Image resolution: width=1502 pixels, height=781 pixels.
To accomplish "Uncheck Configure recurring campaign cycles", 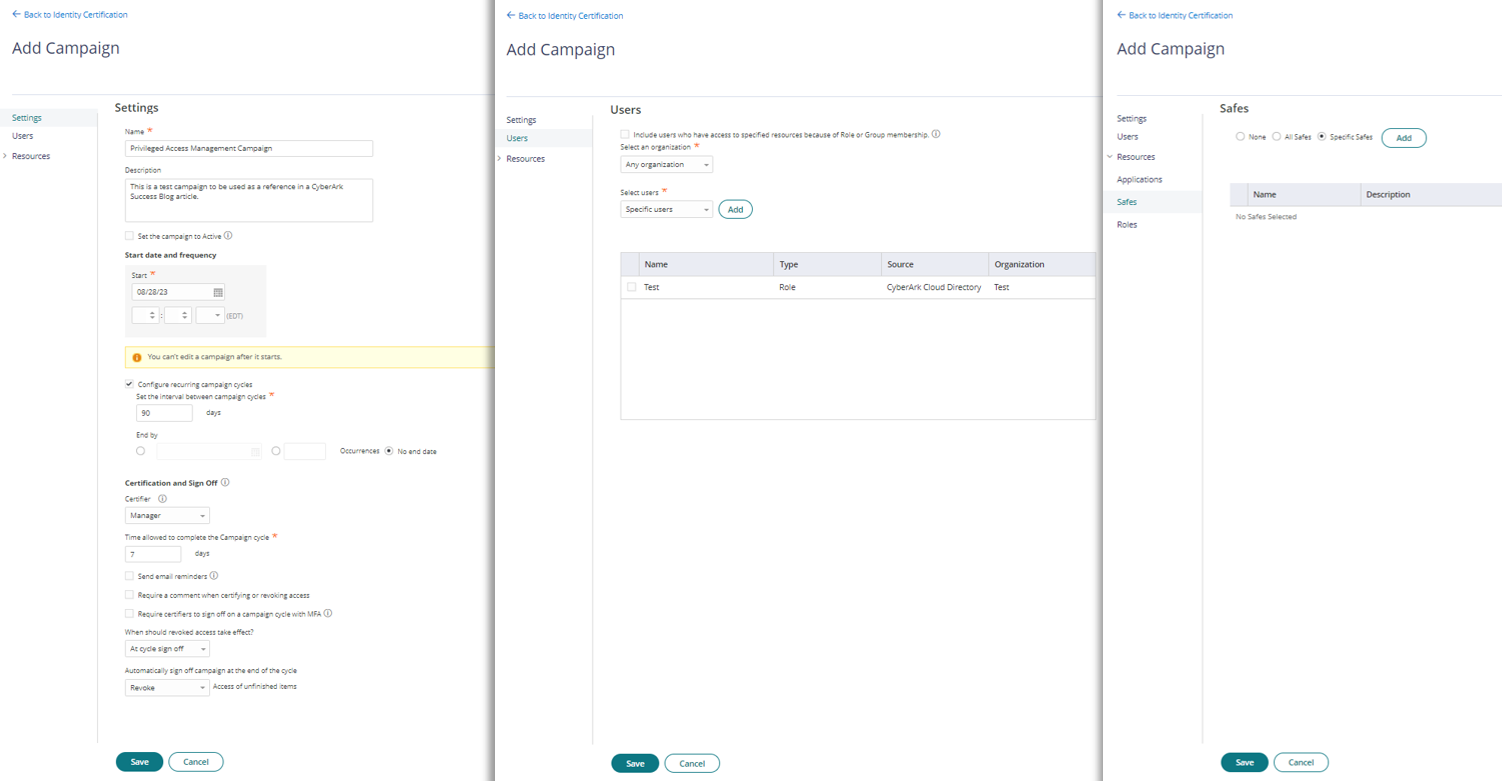I will coord(129,384).
